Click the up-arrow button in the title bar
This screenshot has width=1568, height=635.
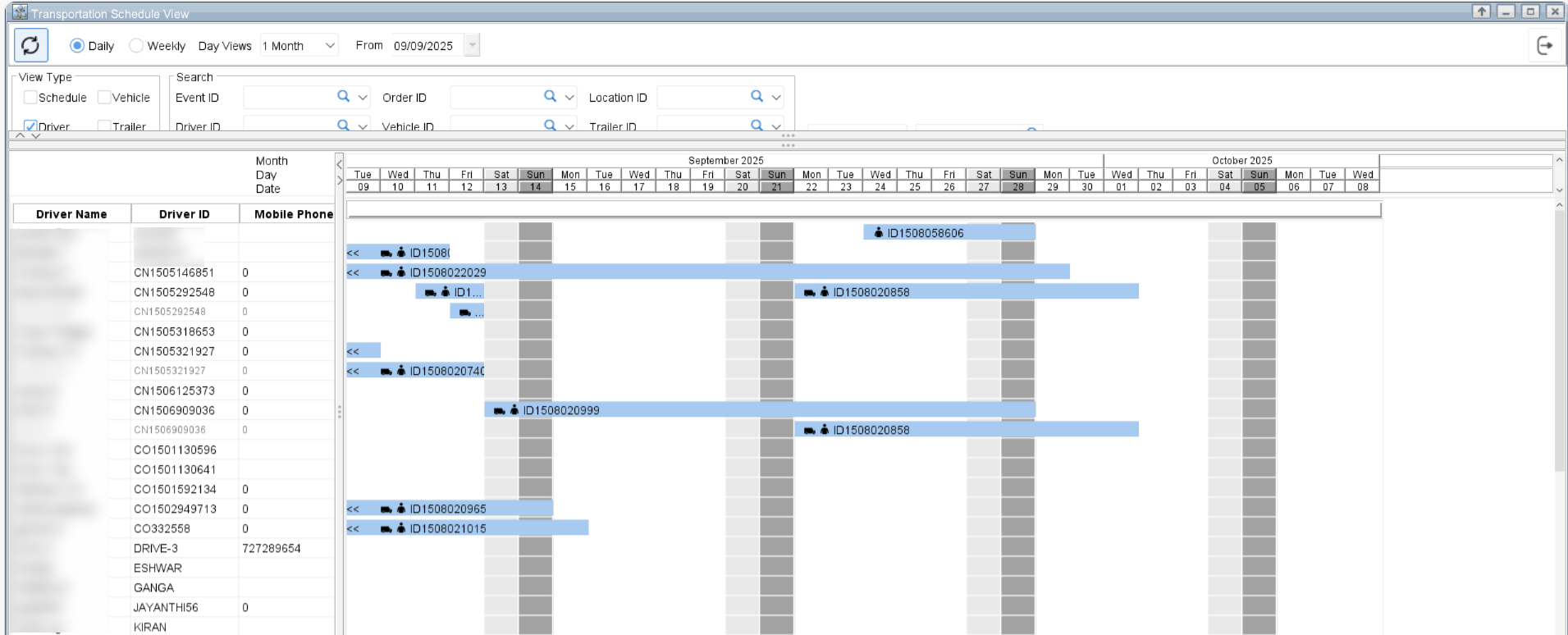coord(1481,11)
